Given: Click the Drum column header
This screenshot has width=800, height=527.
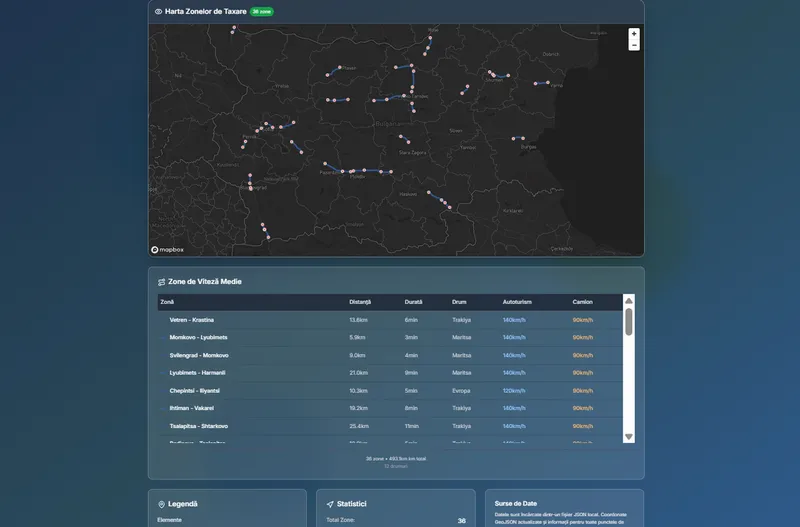Looking at the screenshot, I should coord(459,302).
